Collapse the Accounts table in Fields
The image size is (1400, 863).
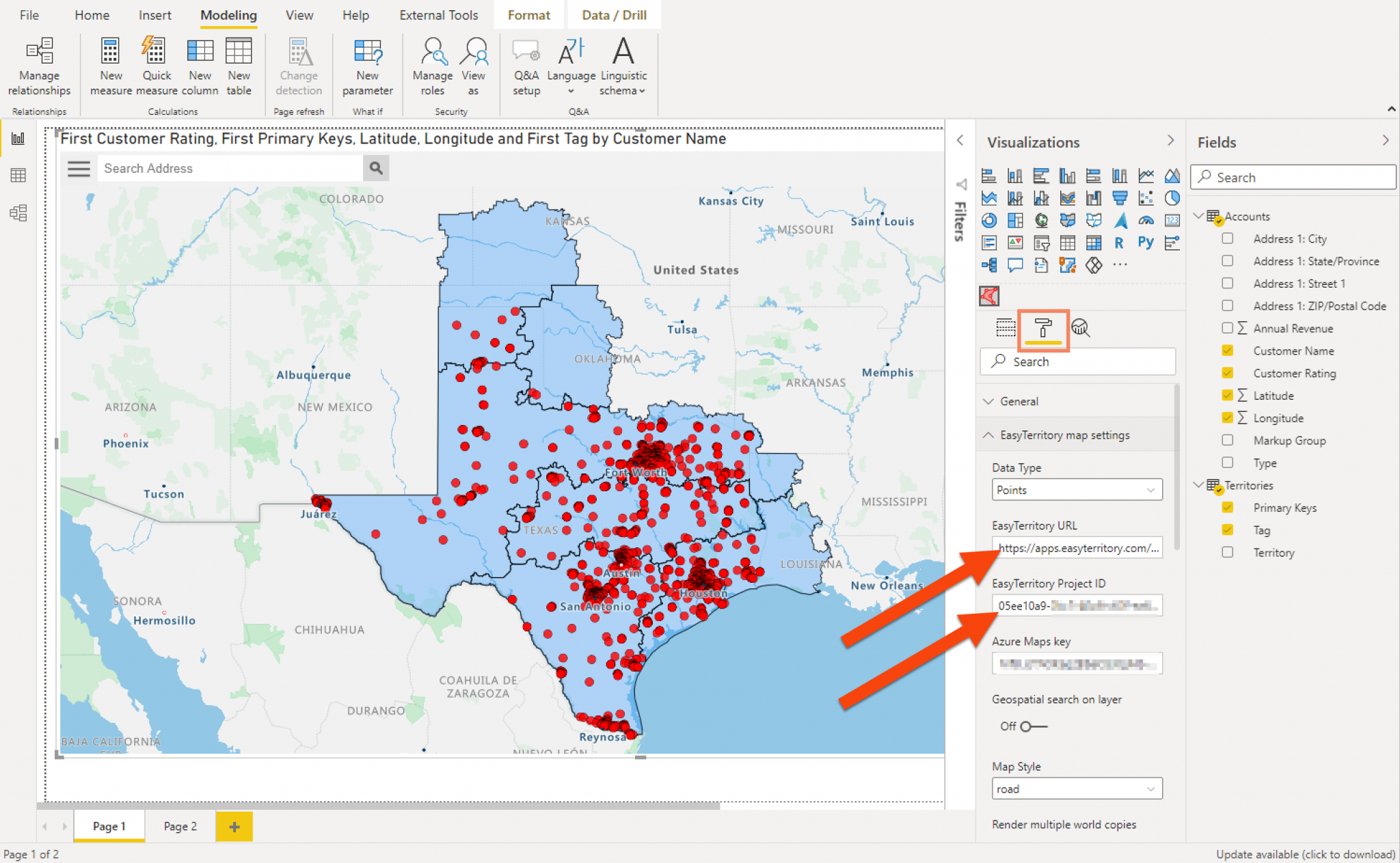[x=1199, y=216]
